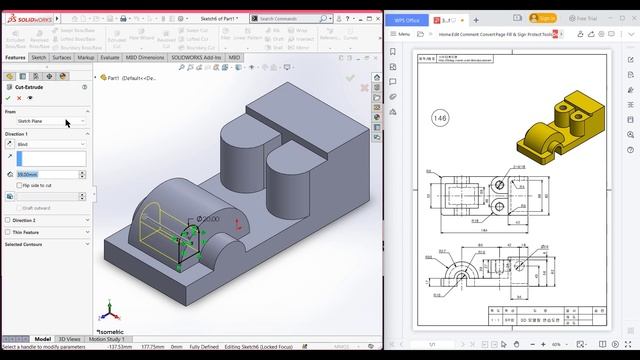Cancel the Cut-Extrude with the red X
The image size is (640, 360).
point(19,98)
